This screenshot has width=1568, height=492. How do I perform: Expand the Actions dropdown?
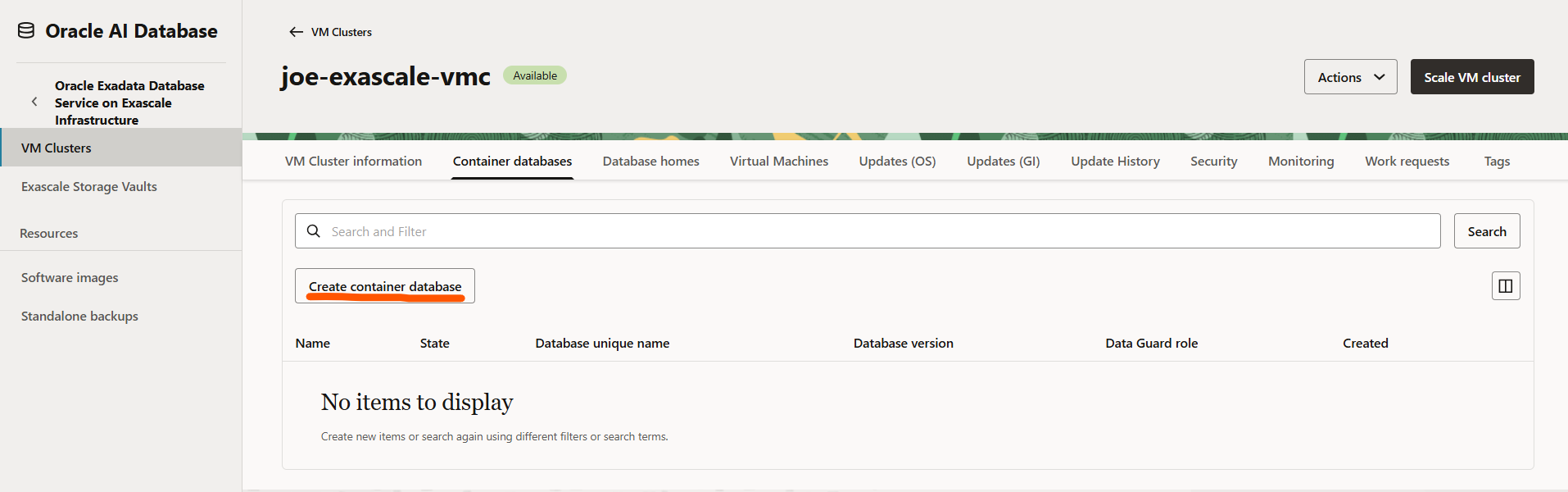click(1350, 77)
